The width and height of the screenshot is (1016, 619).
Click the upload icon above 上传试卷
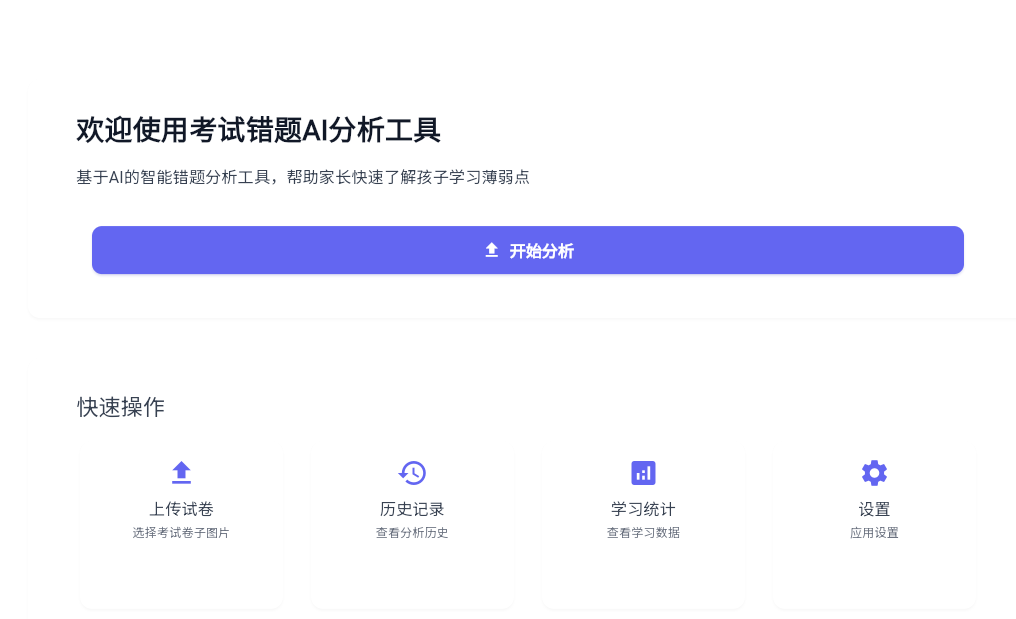tap(181, 472)
